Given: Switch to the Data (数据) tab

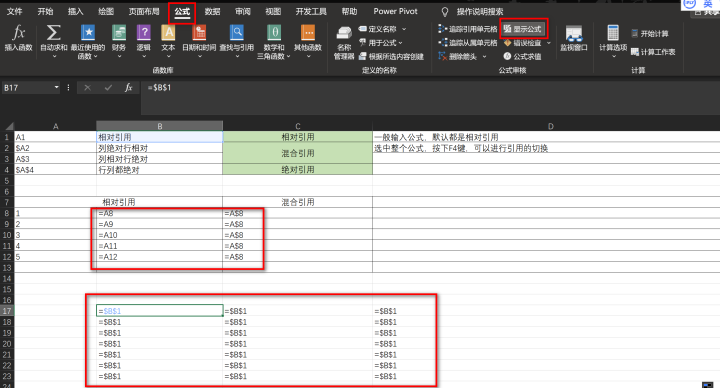Looking at the screenshot, I should pyautogui.click(x=212, y=11).
